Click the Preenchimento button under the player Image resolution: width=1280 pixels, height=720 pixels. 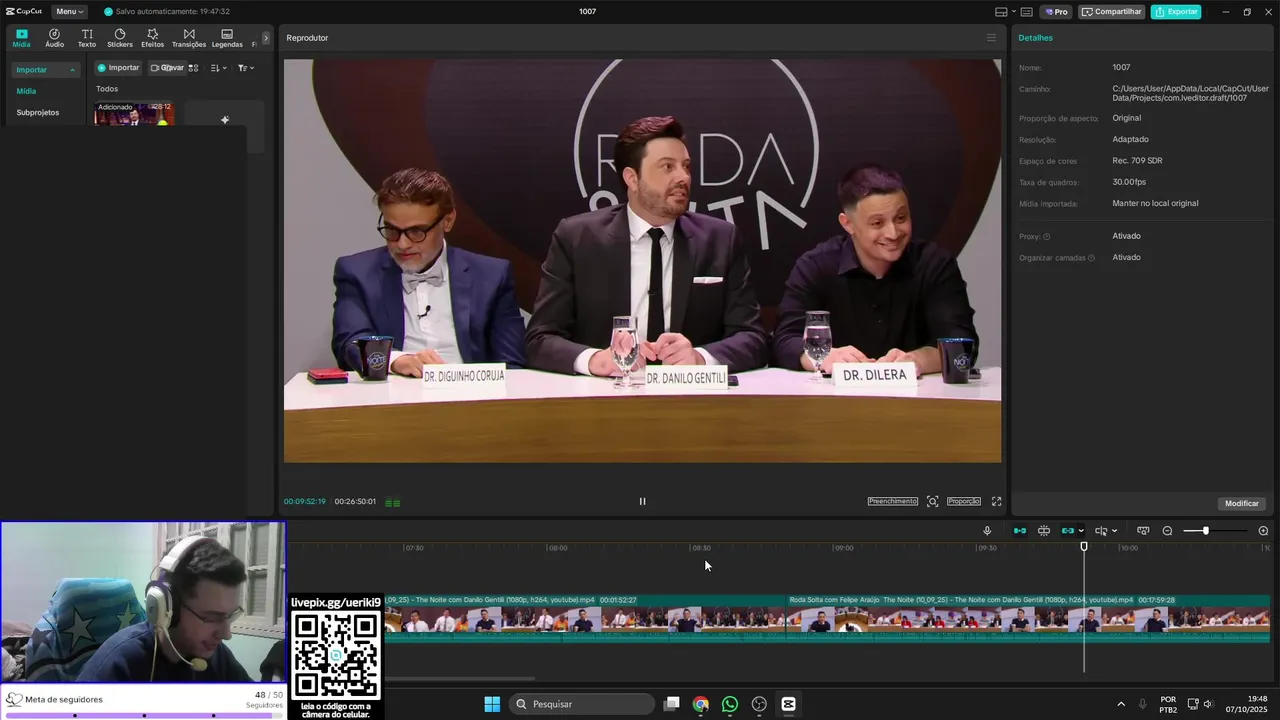click(892, 501)
